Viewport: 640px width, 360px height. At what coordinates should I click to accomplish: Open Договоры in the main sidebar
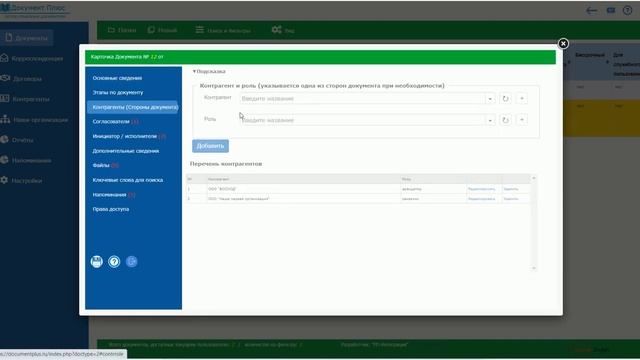pyautogui.click(x=21, y=78)
